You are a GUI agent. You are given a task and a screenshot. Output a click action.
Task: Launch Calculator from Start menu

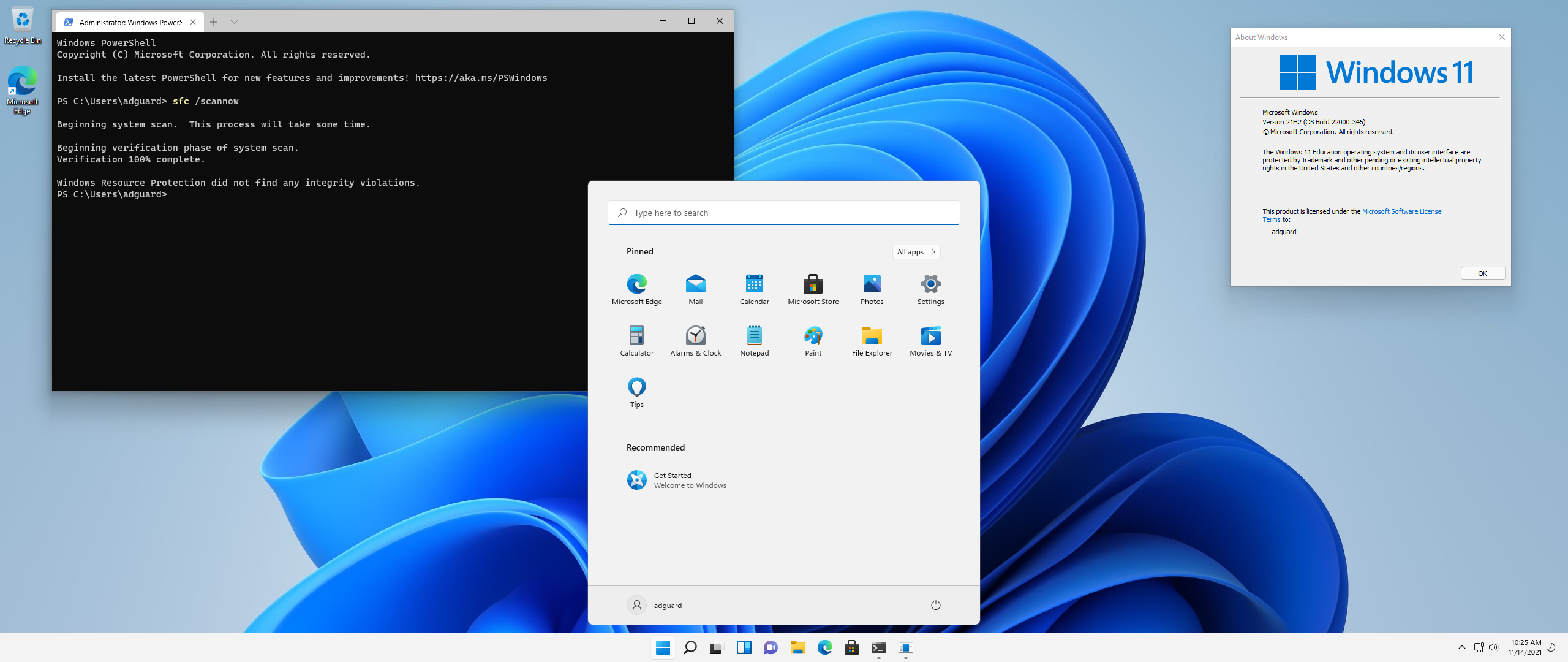[636, 341]
